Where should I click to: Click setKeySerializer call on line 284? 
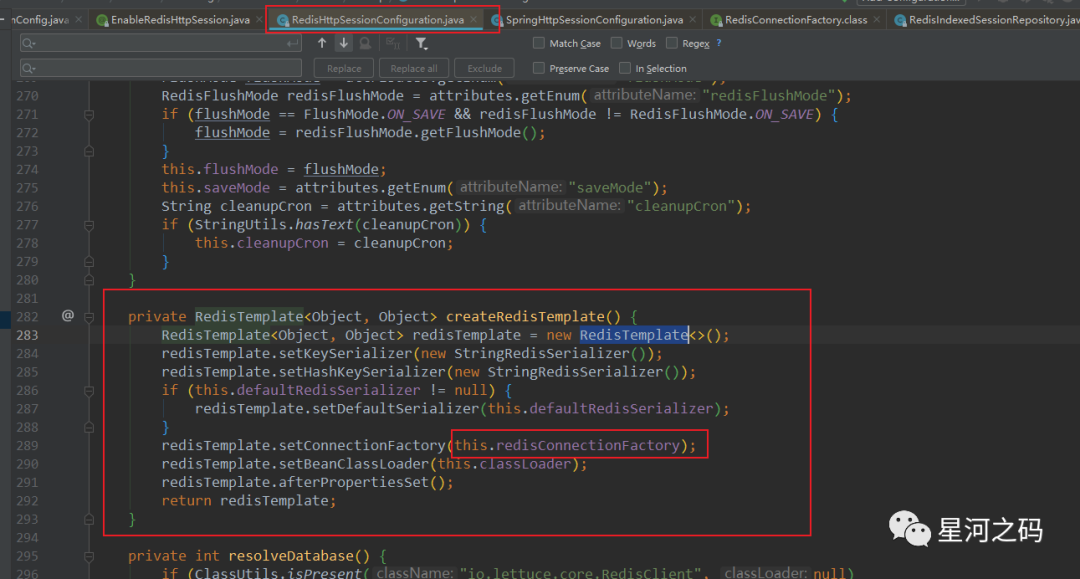[x=345, y=354]
